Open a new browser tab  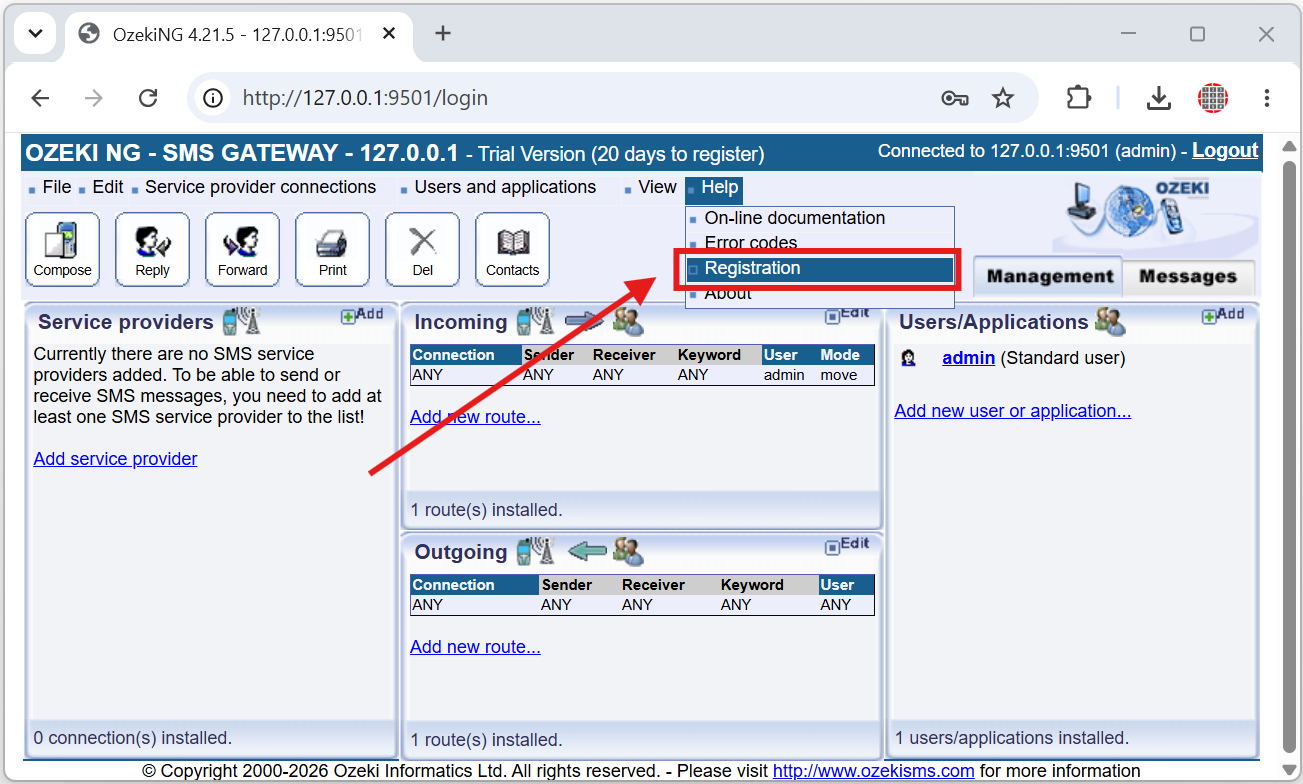pos(443,33)
